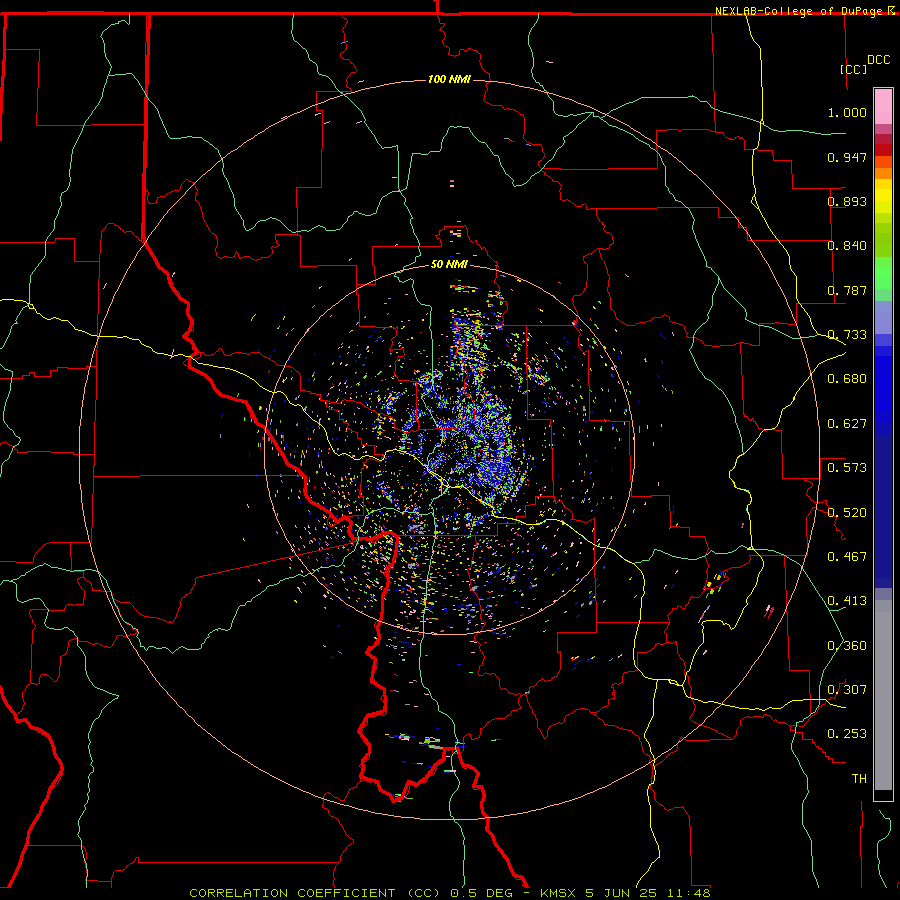Viewport: 900px width, 900px height.
Task: Click the 0.733 scale value
Action: (847, 335)
